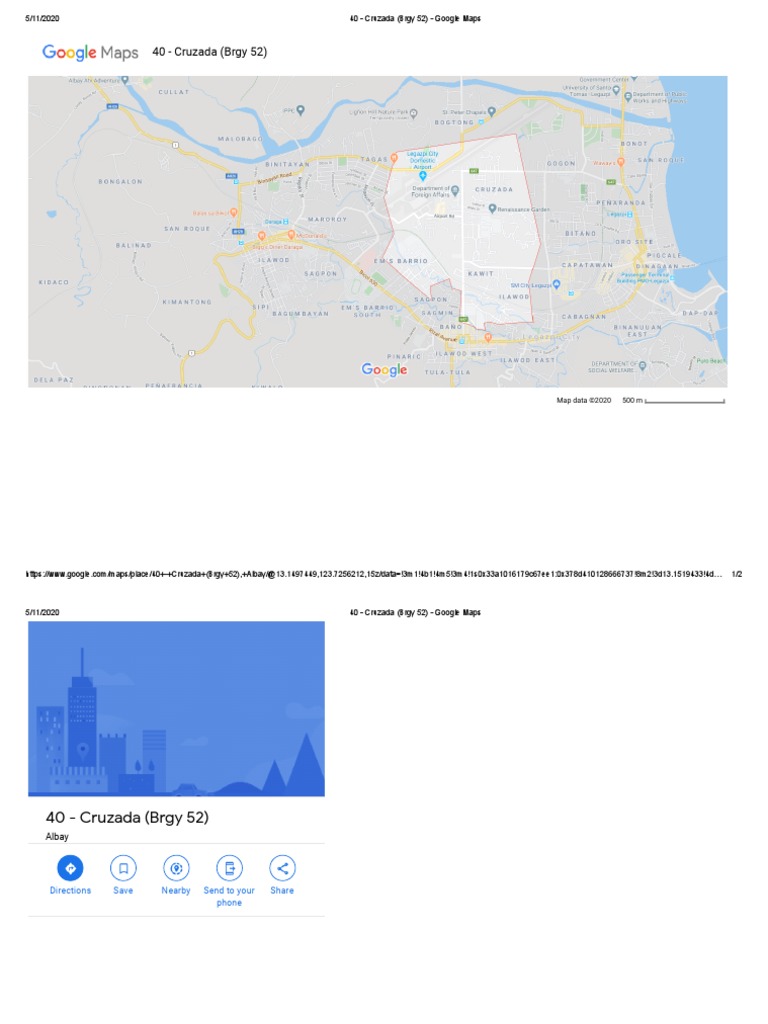Click the GOGON label on map
768x1024 pixels.
[x=561, y=163]
